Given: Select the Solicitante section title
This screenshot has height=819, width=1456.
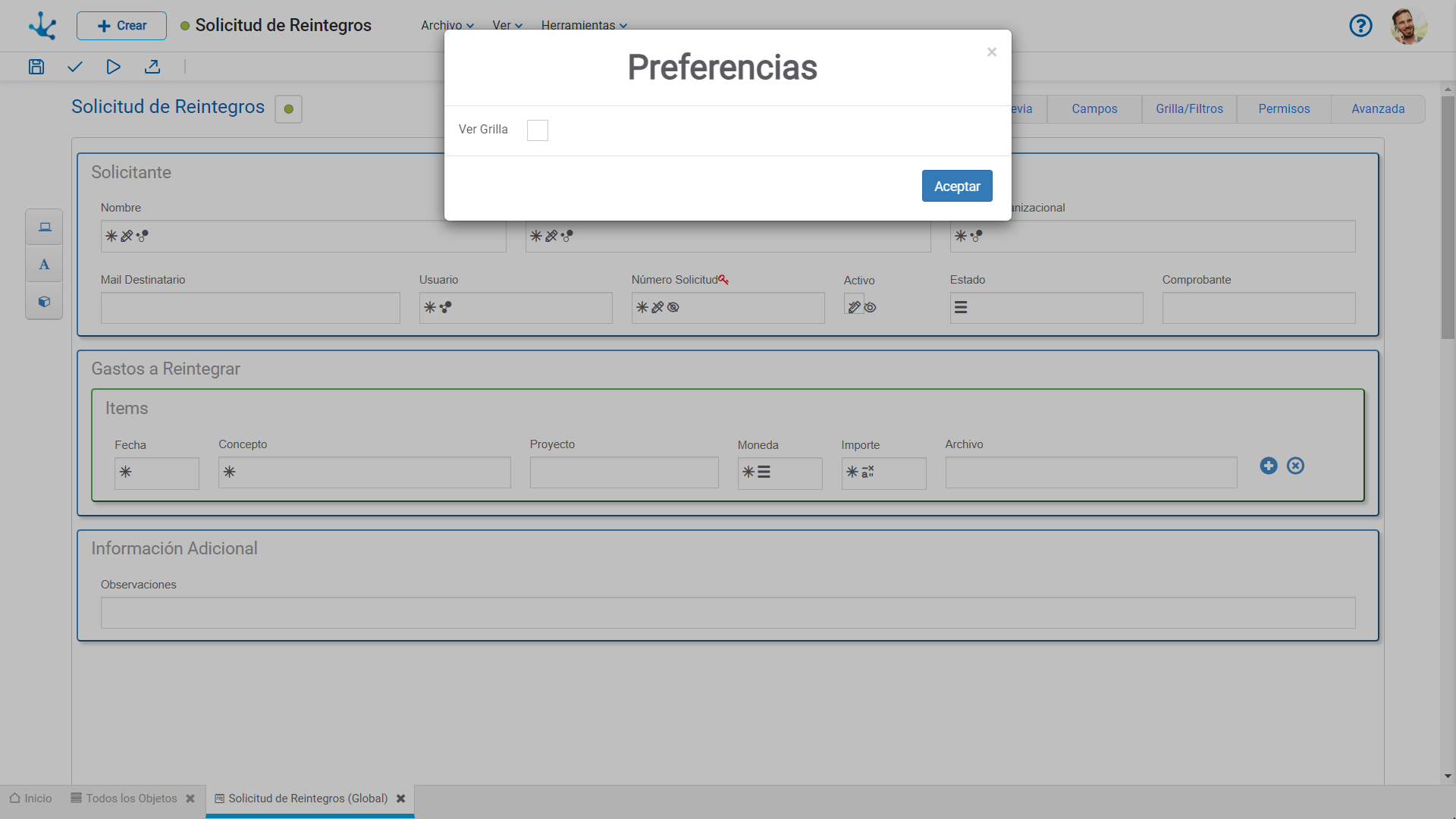Looking at the screenshot, I should (131, 172).
